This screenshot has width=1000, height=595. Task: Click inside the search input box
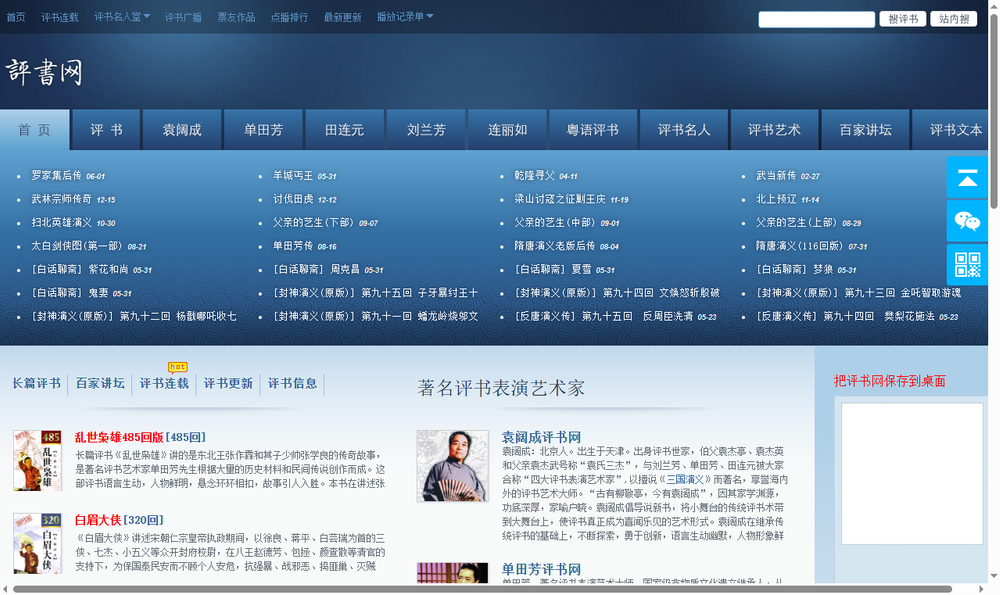pos(815,18)
